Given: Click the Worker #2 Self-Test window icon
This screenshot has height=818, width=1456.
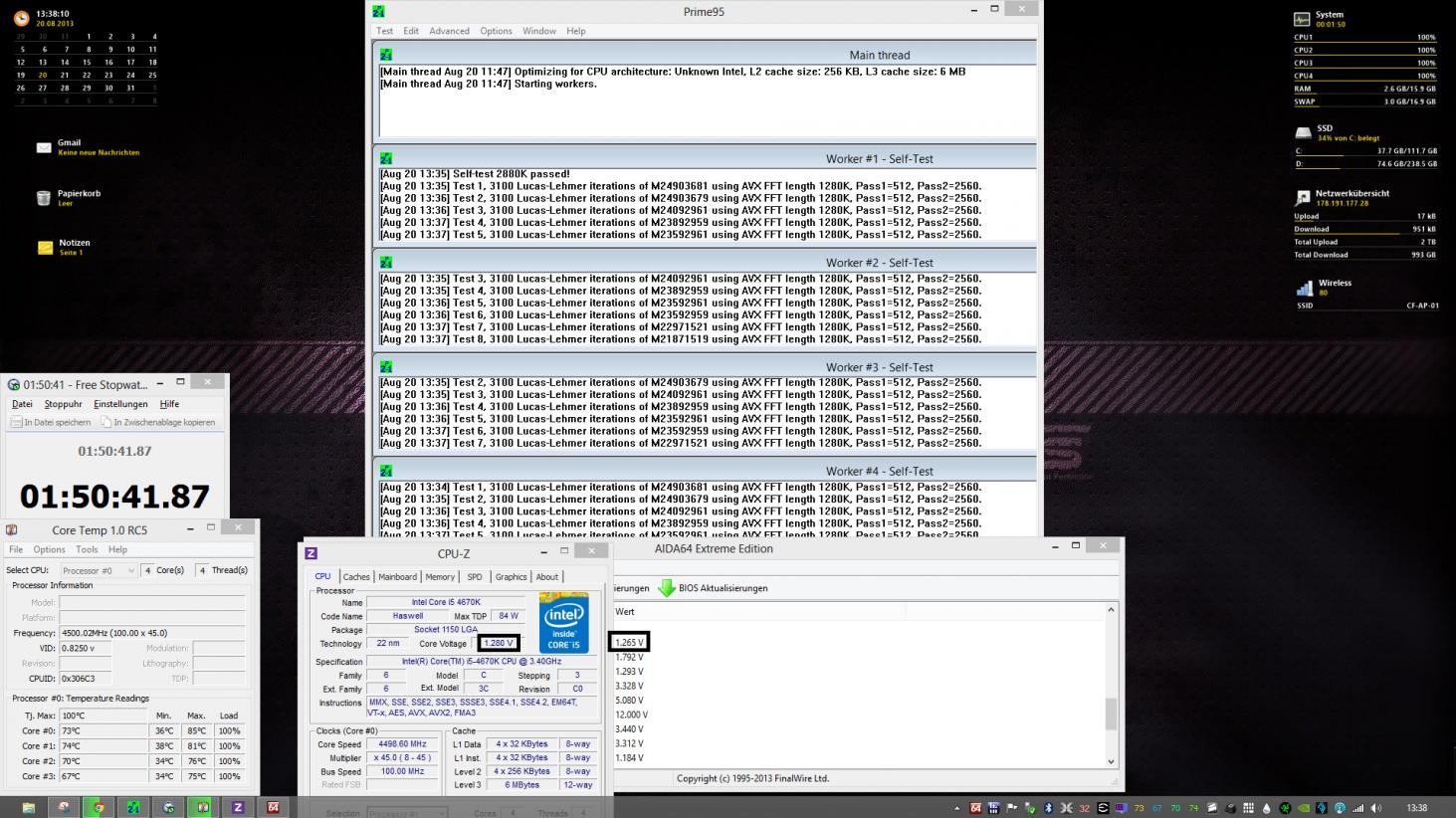Looking at the screenshot, I should point(385,263).
